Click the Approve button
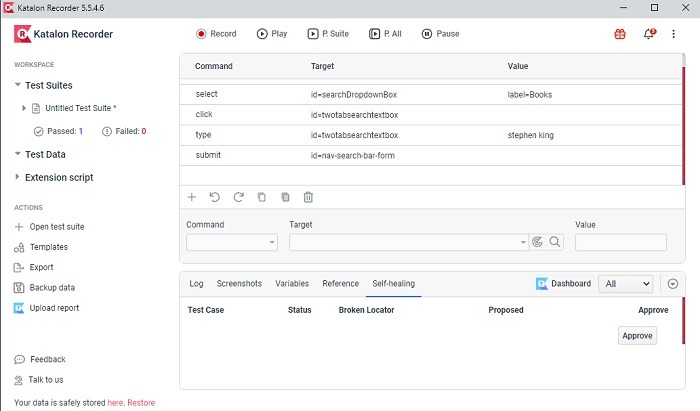700x411 pixels. pyautogui.click(x=637, y=336)
